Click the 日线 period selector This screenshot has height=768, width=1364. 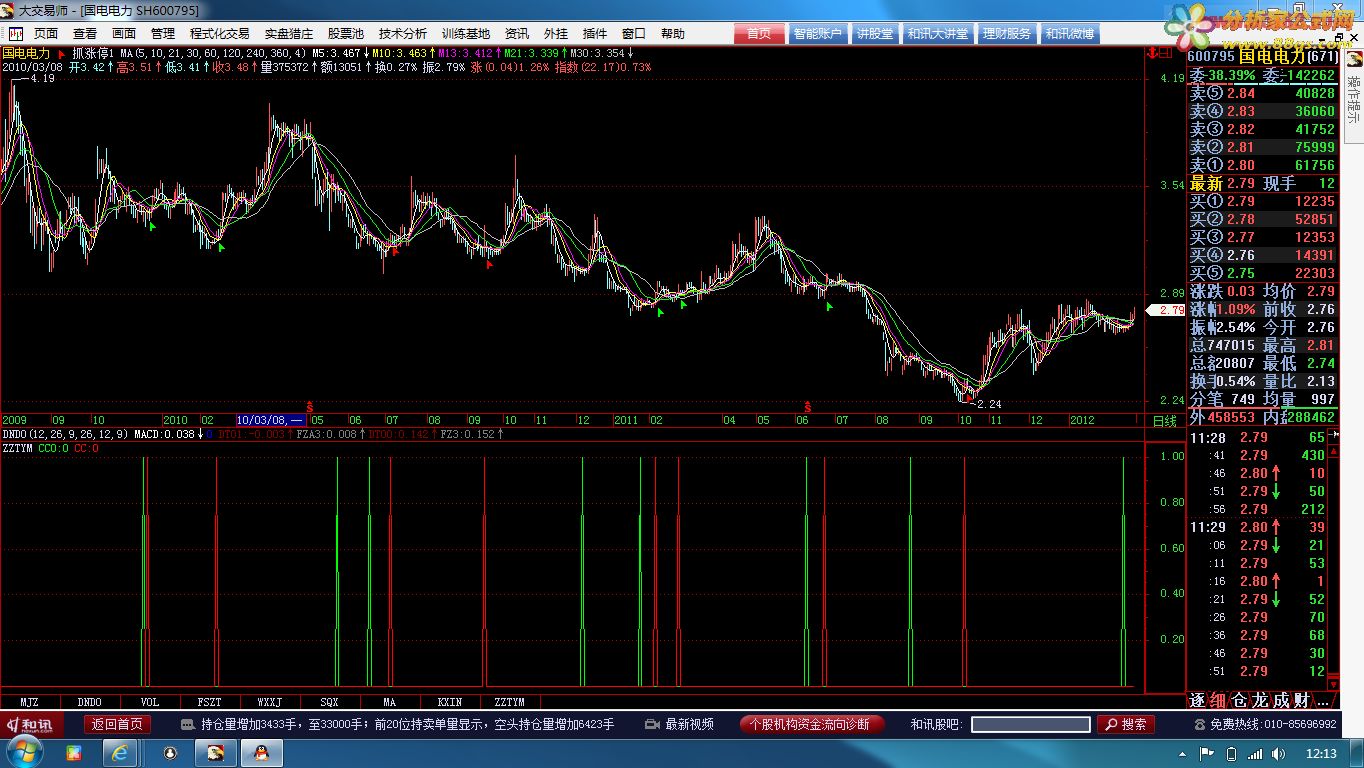pos(1164,421)
